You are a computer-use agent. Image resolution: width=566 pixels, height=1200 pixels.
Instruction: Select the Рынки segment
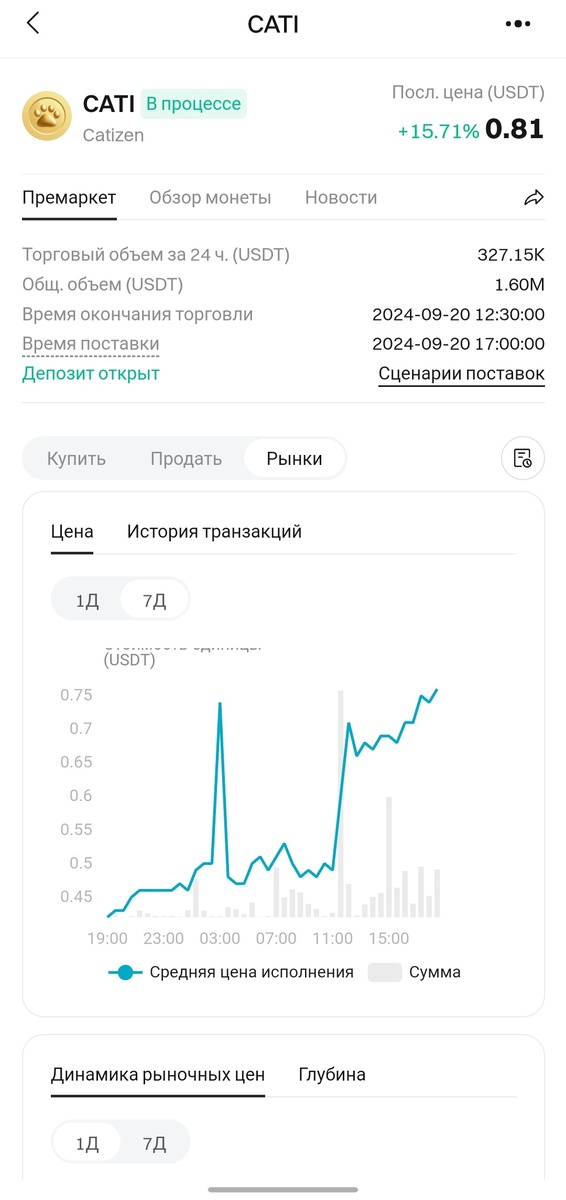pyautogui.click(x=294, y=459)
